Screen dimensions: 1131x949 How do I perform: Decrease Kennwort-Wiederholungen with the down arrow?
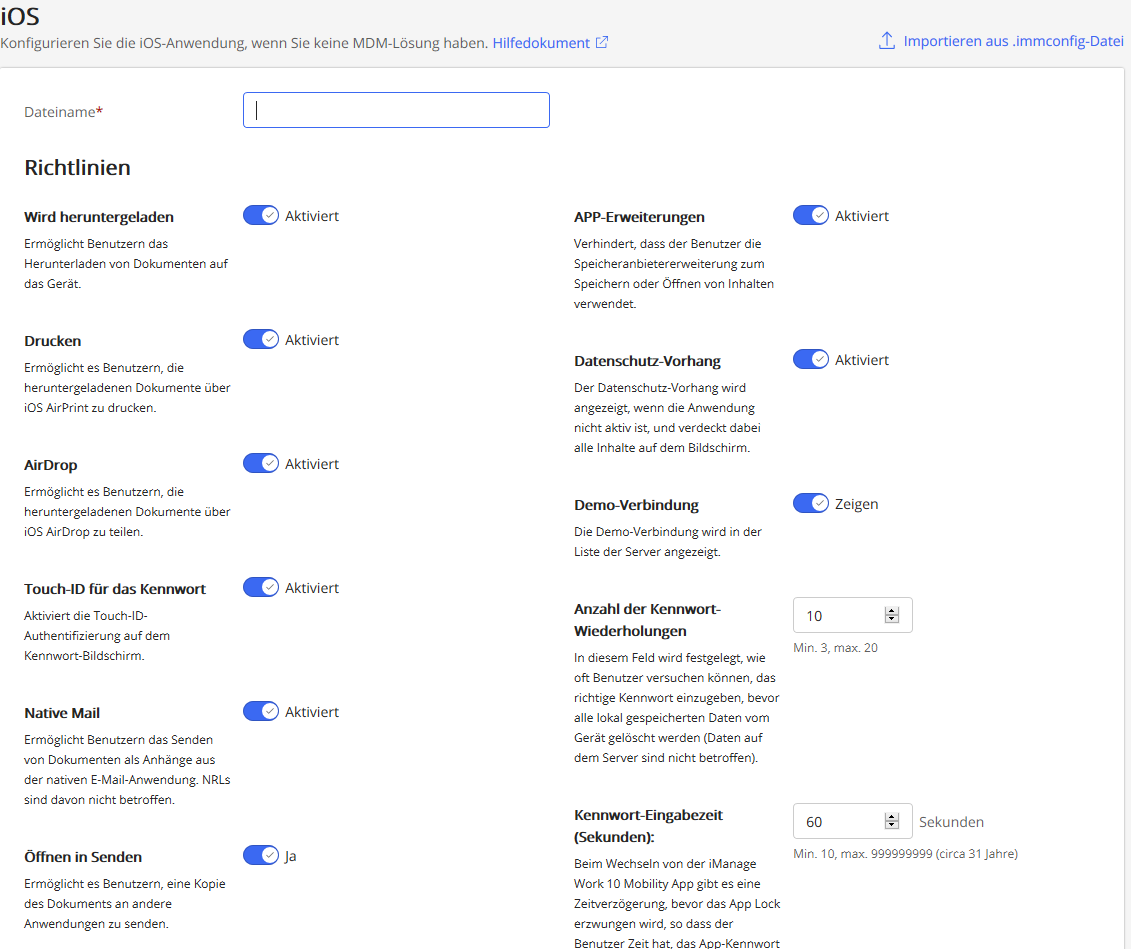click(x=892, y=621)
